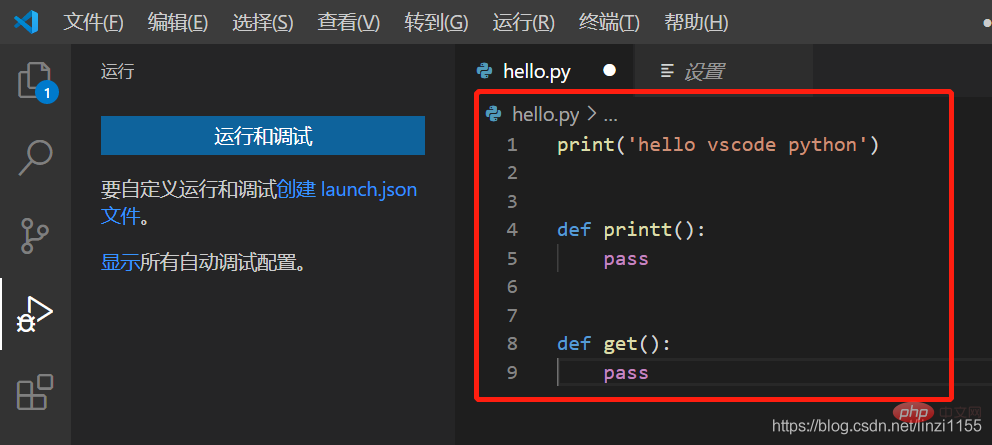Viewport: 992px width, 445px height.
Task: Expand breadcrumb ellipsis after hello.py
Action: pos(611,118)
